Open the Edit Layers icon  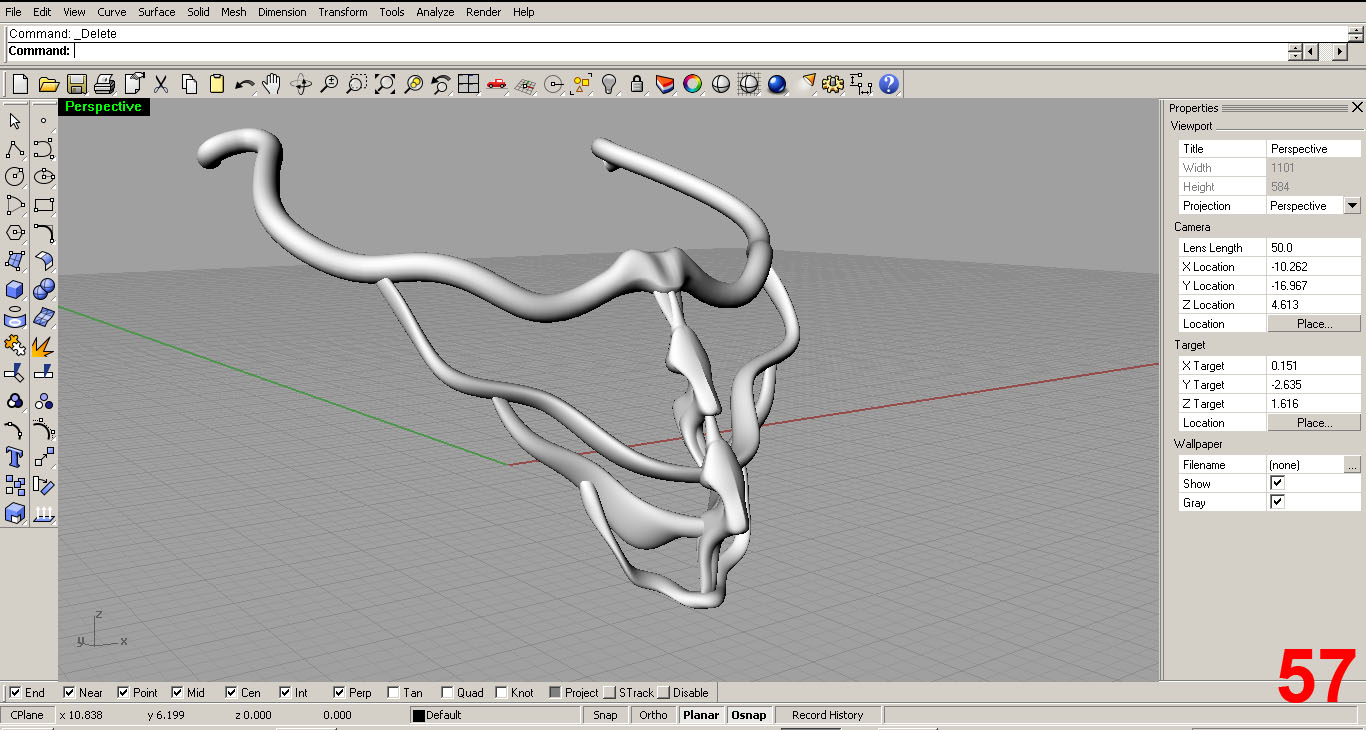(665, 85)
